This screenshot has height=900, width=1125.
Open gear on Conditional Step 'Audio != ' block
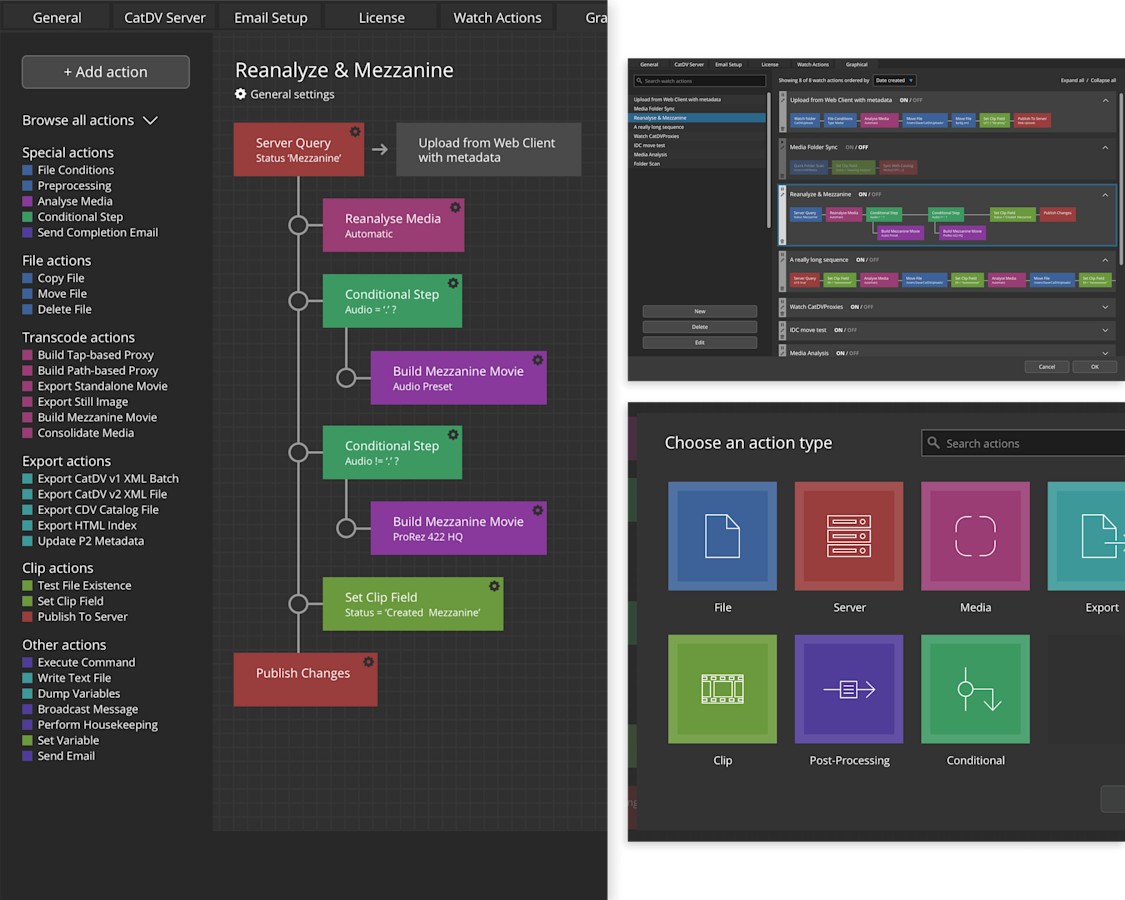[x=453, y=434]
